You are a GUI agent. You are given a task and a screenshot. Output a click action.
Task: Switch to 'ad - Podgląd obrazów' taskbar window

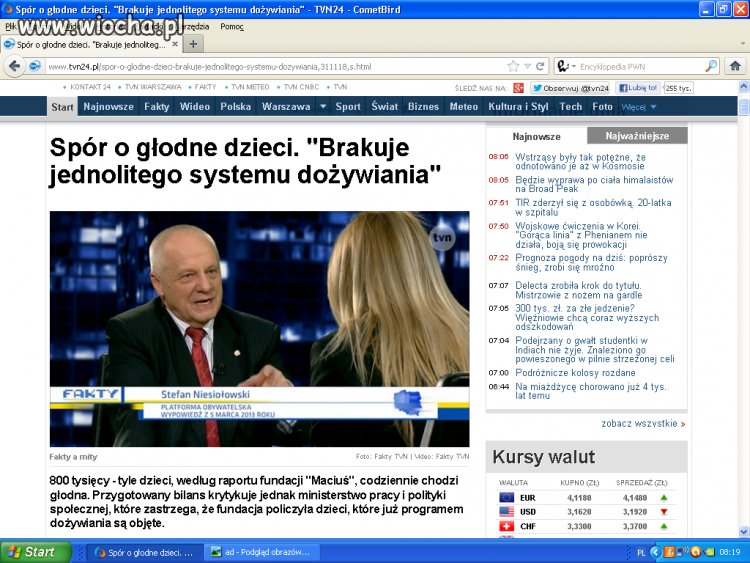(x=263, y=552)
